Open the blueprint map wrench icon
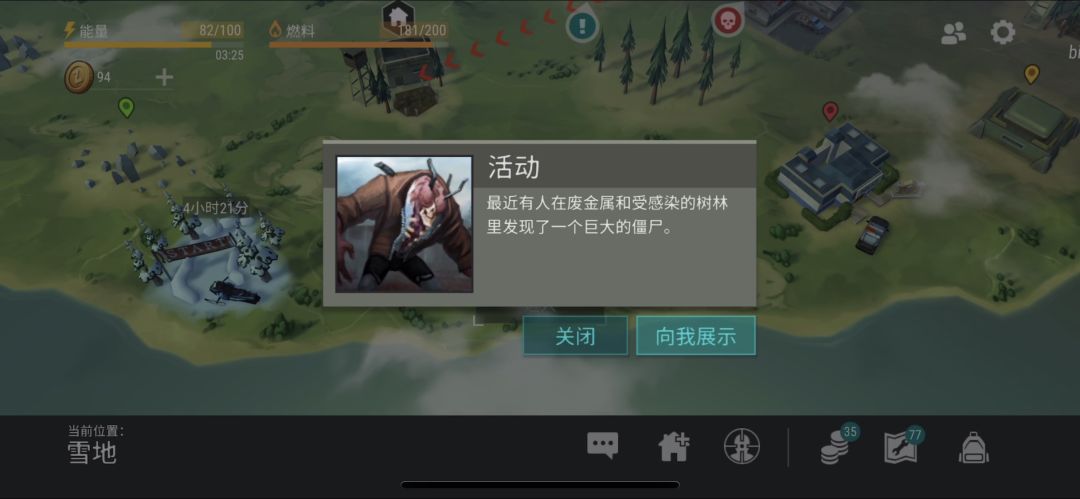 pos(904,446)
